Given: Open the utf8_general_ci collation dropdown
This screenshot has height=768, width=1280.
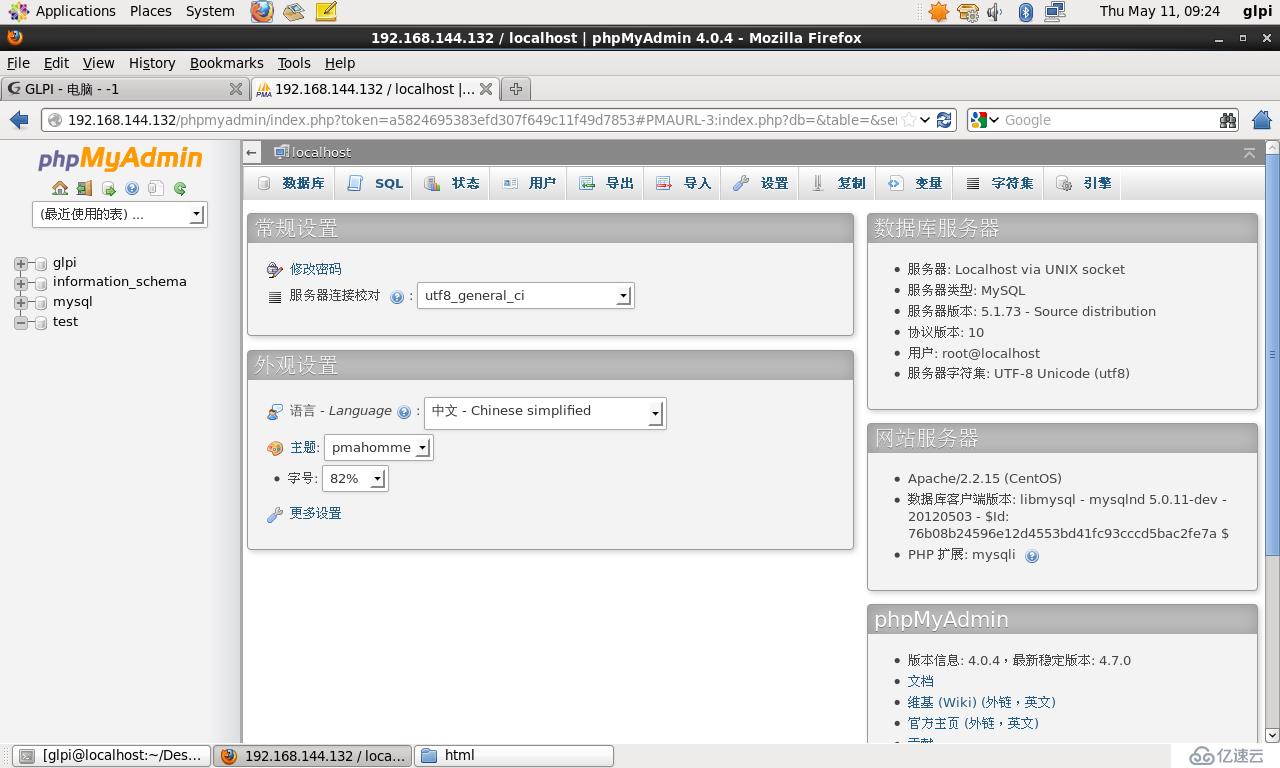Looking at the screenshot, I should (526, 296).
